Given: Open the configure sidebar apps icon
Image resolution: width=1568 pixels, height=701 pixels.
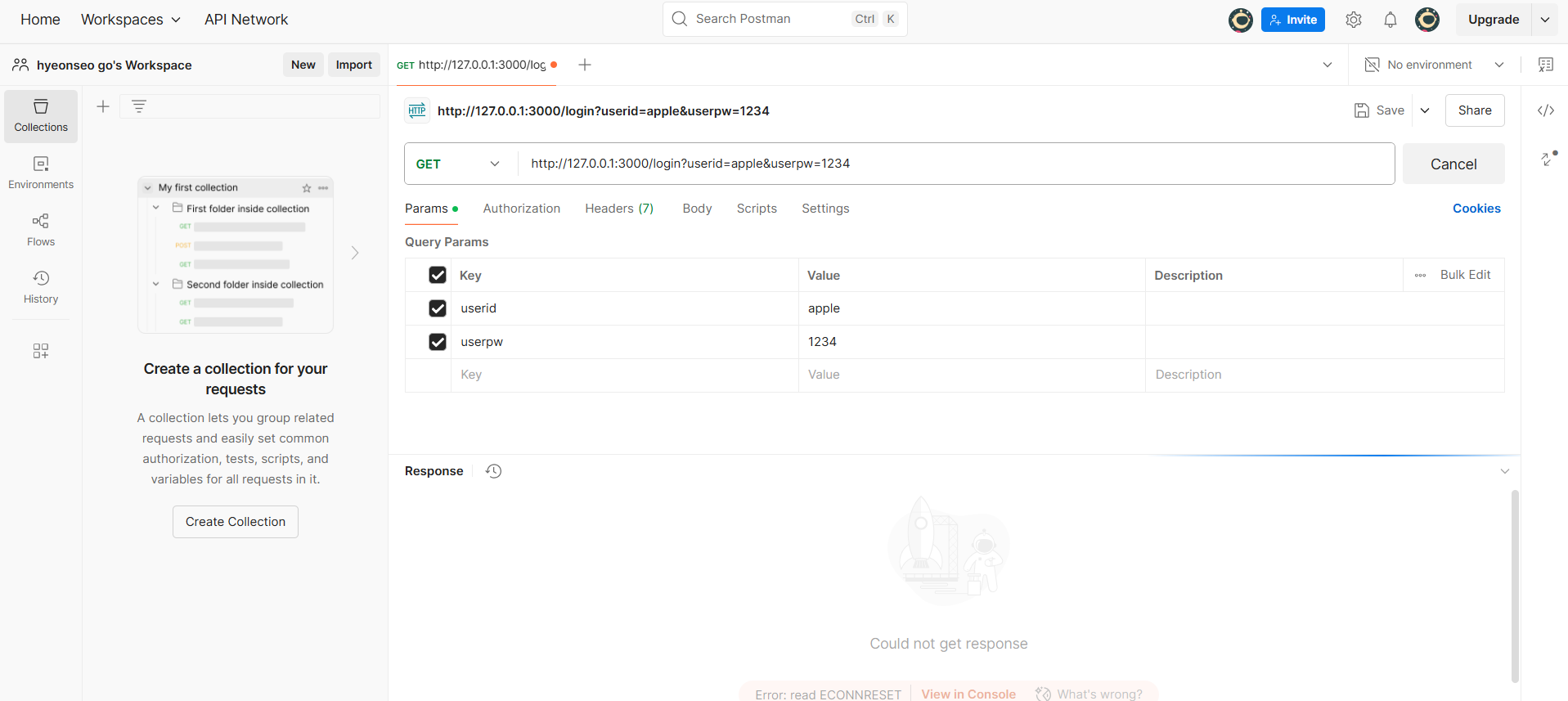Looking at the screenshot, I should coord(41,351).
